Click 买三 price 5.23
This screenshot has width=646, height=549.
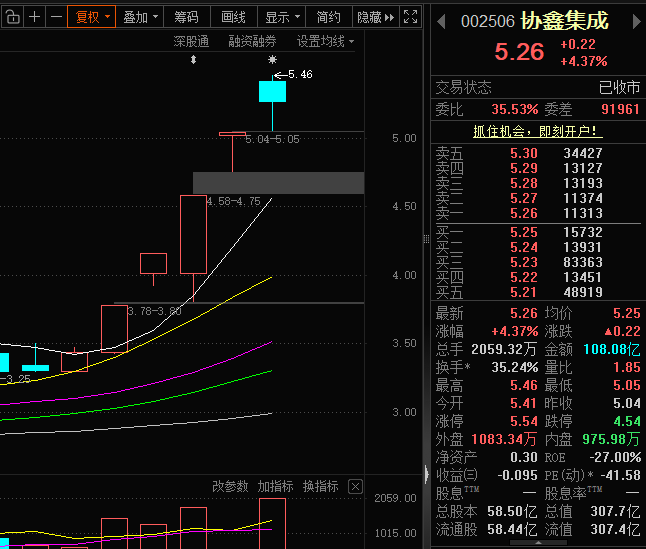click(524, 262)
